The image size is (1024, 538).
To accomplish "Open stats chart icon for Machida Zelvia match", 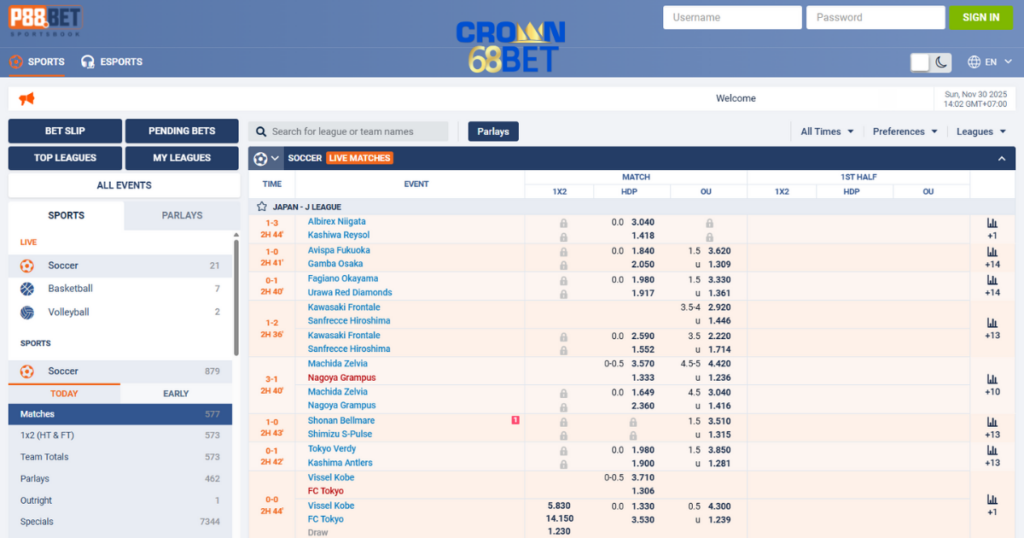I will (992, 379).
